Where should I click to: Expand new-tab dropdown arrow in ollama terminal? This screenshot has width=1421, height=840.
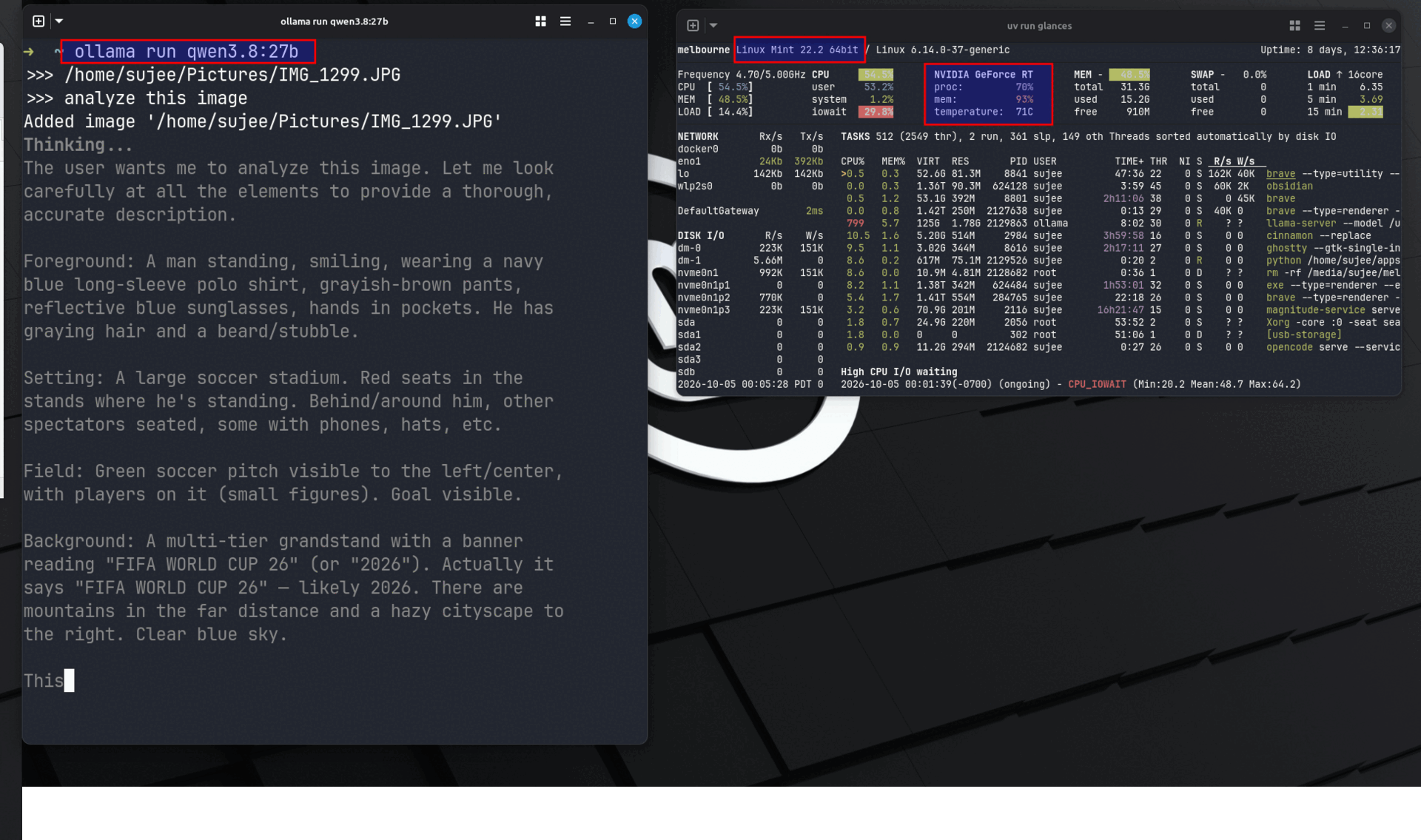59,21
